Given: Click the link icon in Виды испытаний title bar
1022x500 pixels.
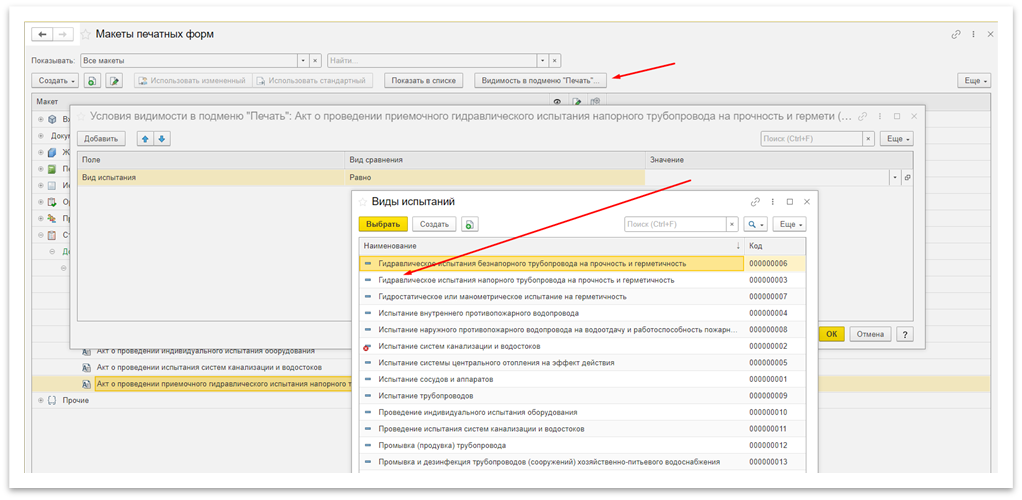Looking at the screenshot, I should point(755,202).
